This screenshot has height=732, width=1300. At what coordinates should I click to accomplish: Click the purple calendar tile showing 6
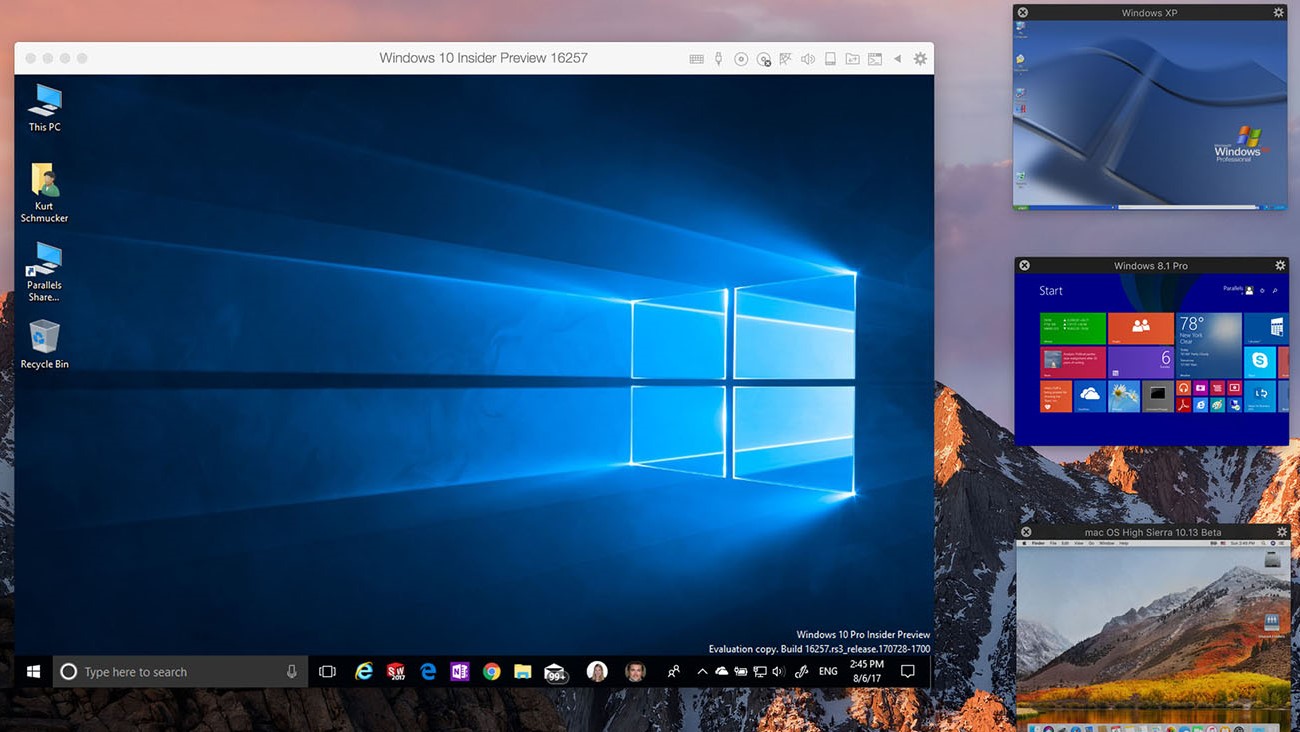[x=1140, y=362]
